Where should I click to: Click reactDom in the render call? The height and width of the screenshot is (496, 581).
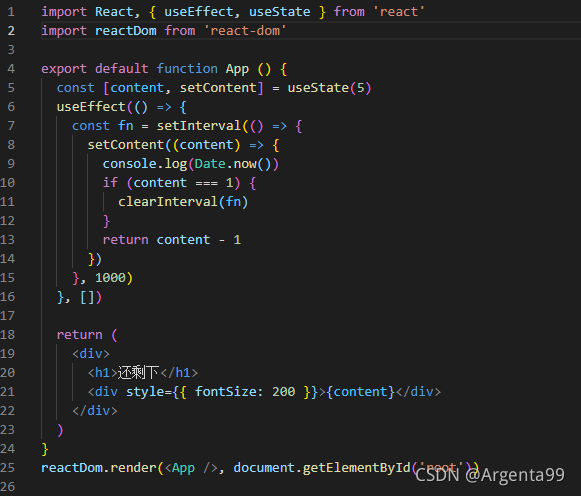[x=72, y=468]
